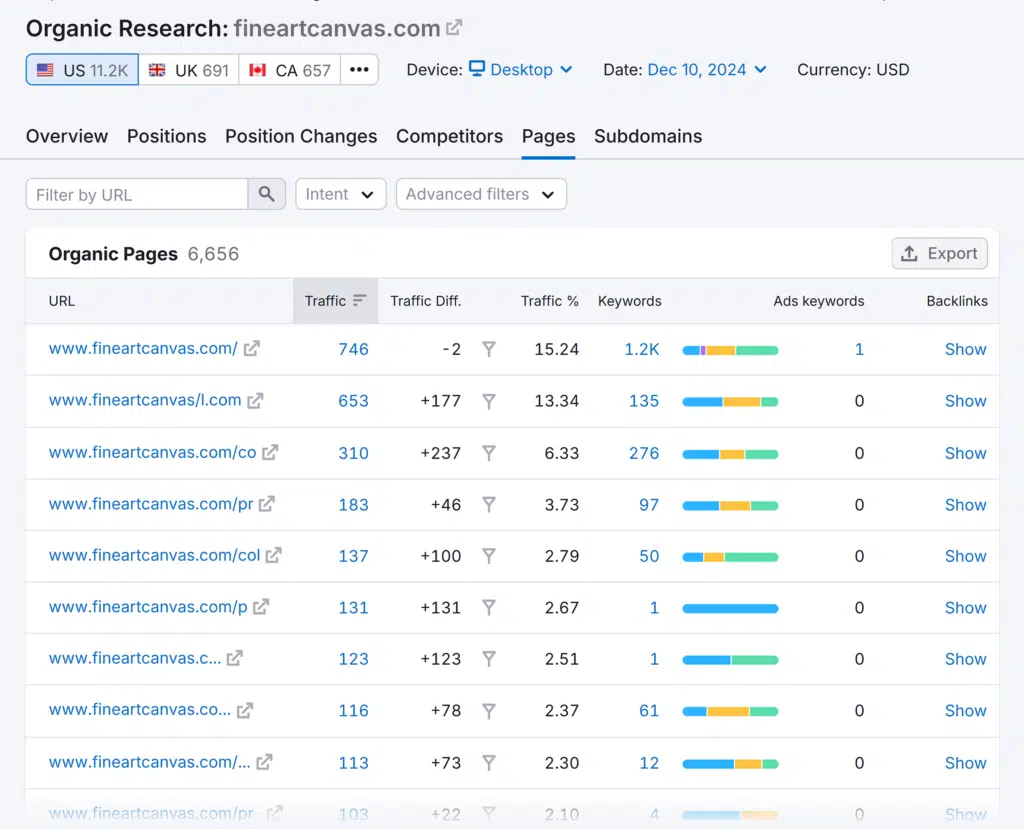Click the Export button
This screenshot has height=829, width=1024.
point(939,253)
